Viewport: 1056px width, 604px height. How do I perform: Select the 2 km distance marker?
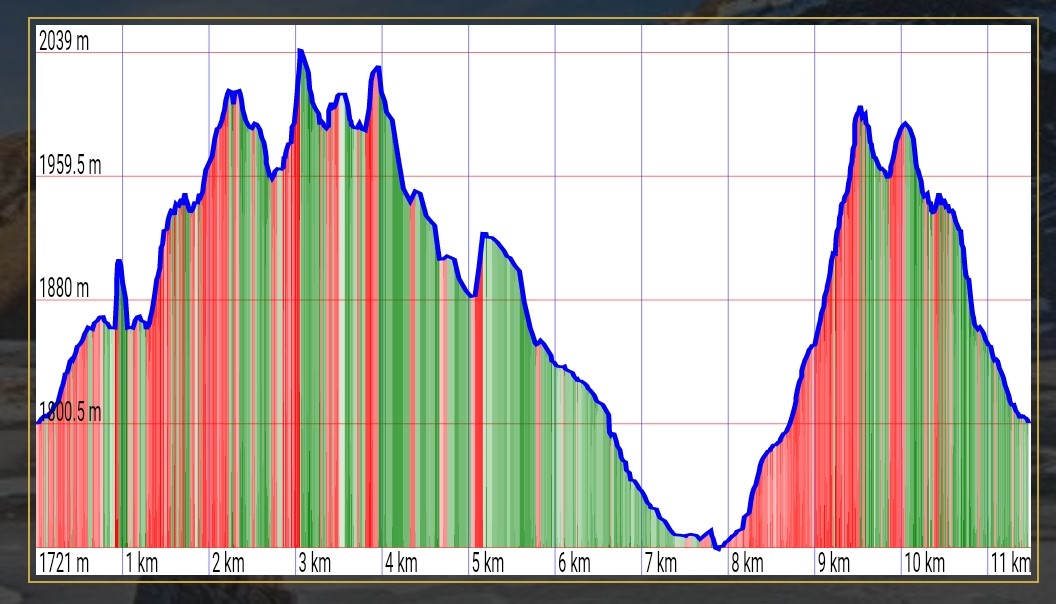click(x=228, y=562)
